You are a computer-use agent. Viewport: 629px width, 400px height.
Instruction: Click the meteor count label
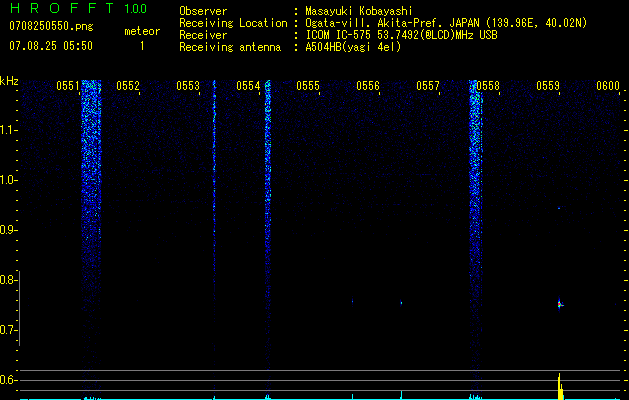pyautogui.click(x=142, y=31)
